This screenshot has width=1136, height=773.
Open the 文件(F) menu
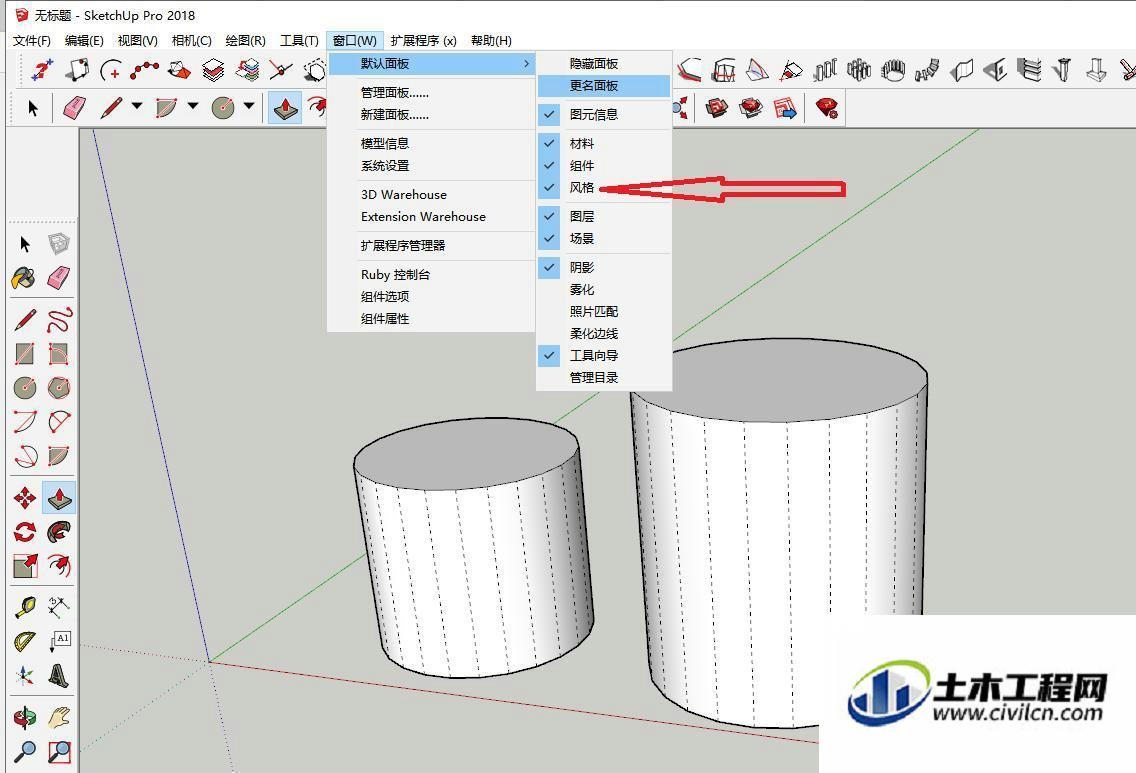point(32,41)
